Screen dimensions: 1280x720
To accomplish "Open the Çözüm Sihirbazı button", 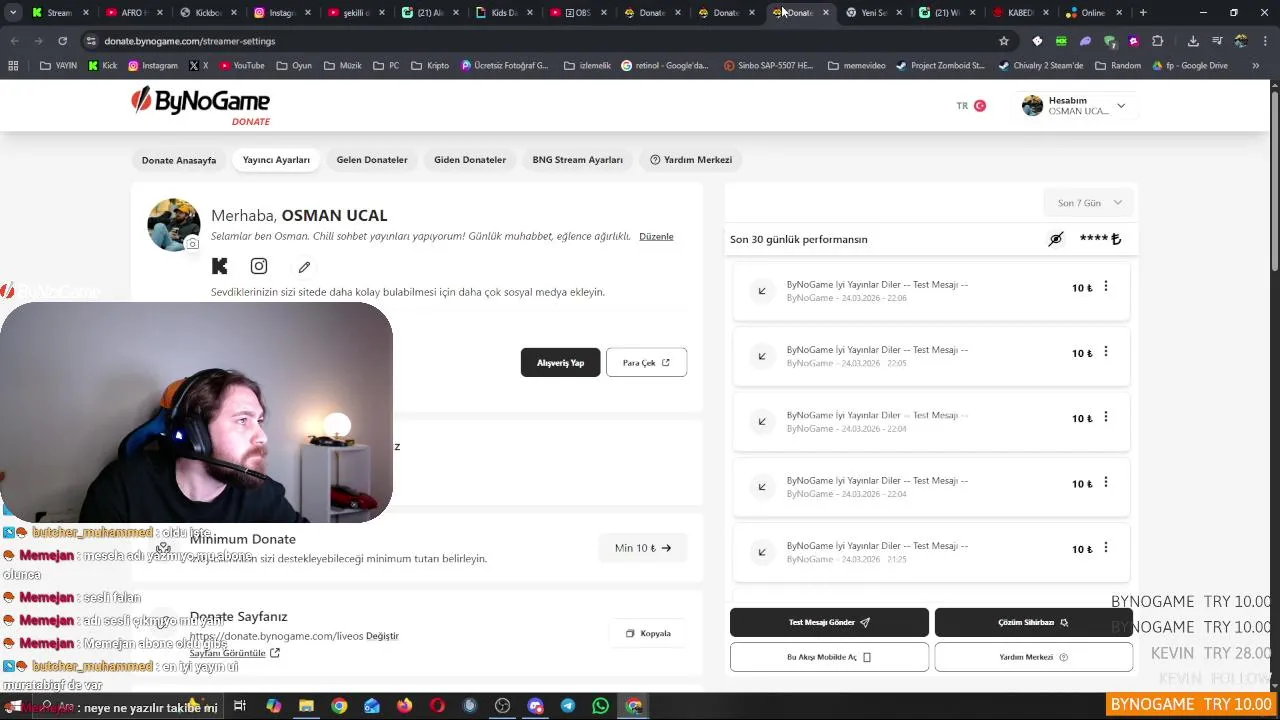I will [1033, 622].
